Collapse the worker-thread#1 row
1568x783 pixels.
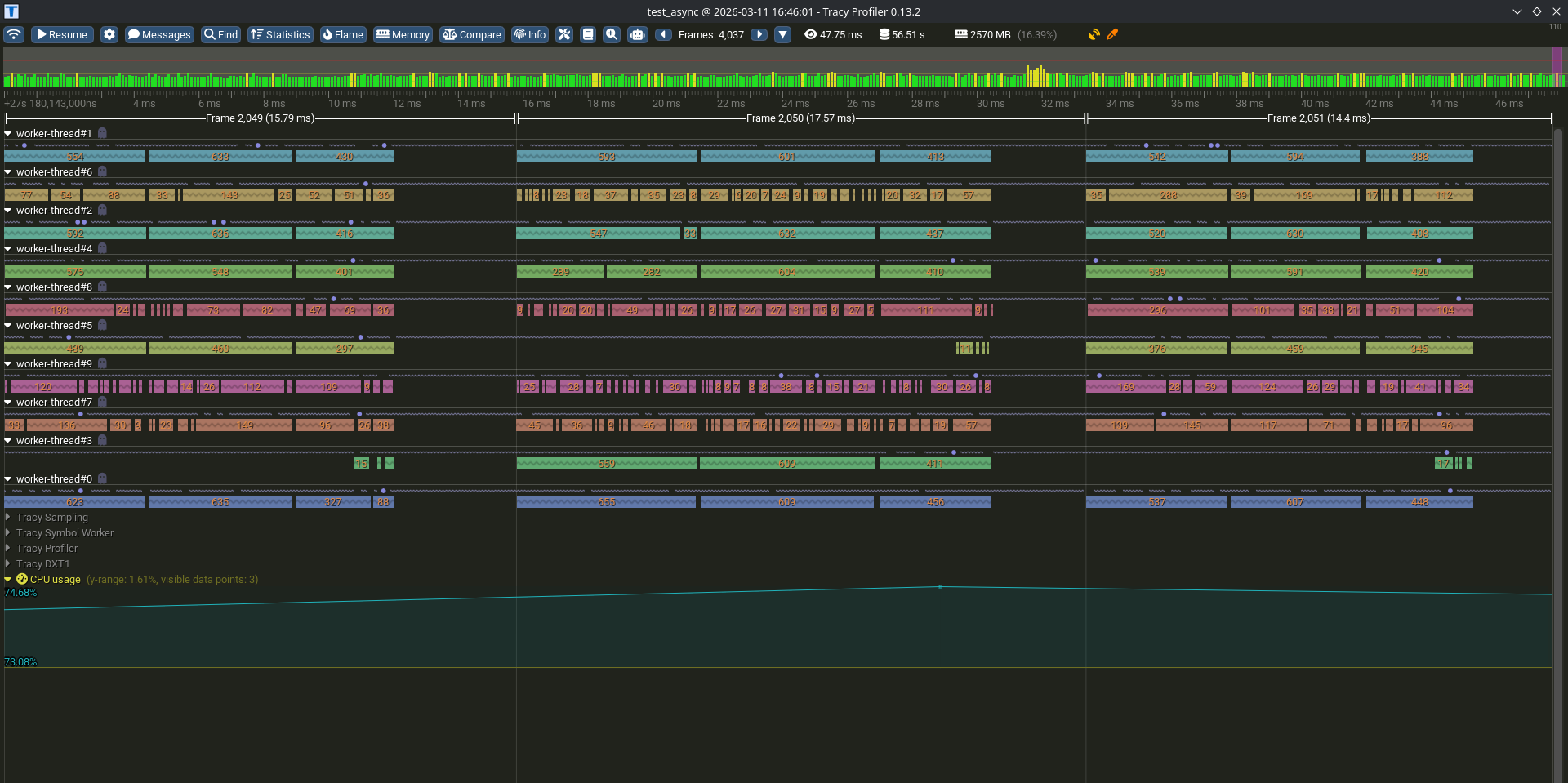pyautogui.click(x=8, y=133)
